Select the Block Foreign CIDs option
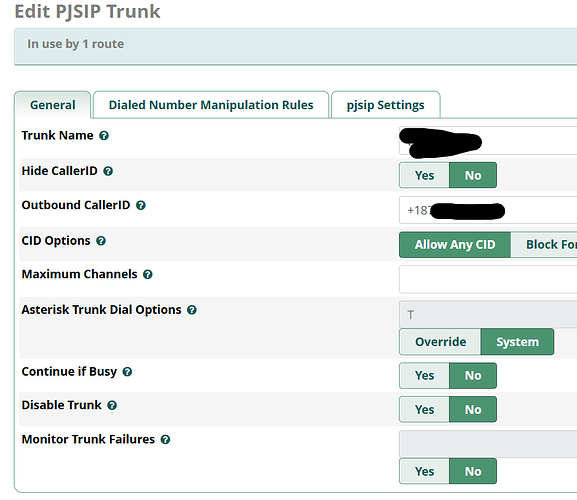The width and height of the screenshot is (577, 500). 544,245
